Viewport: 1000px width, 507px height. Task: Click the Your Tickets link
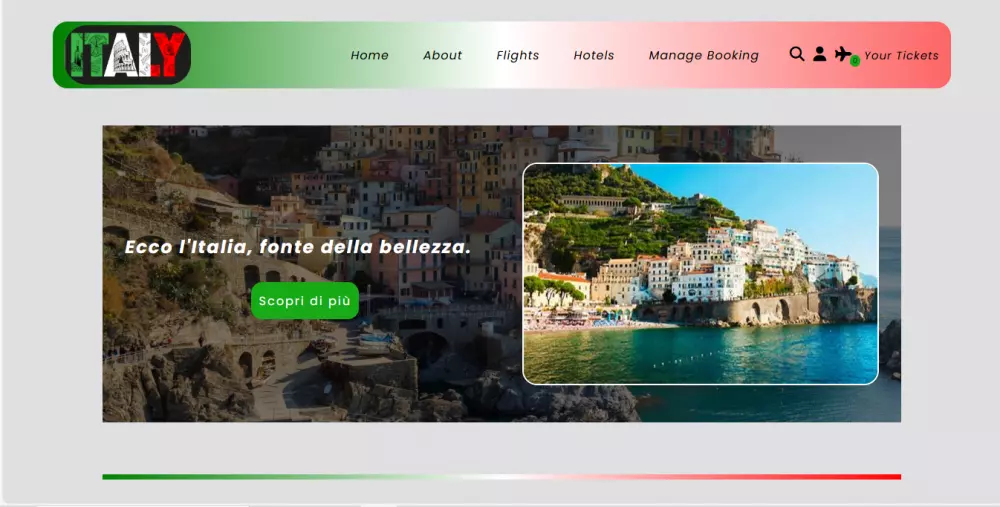click(x=901, y=55)
